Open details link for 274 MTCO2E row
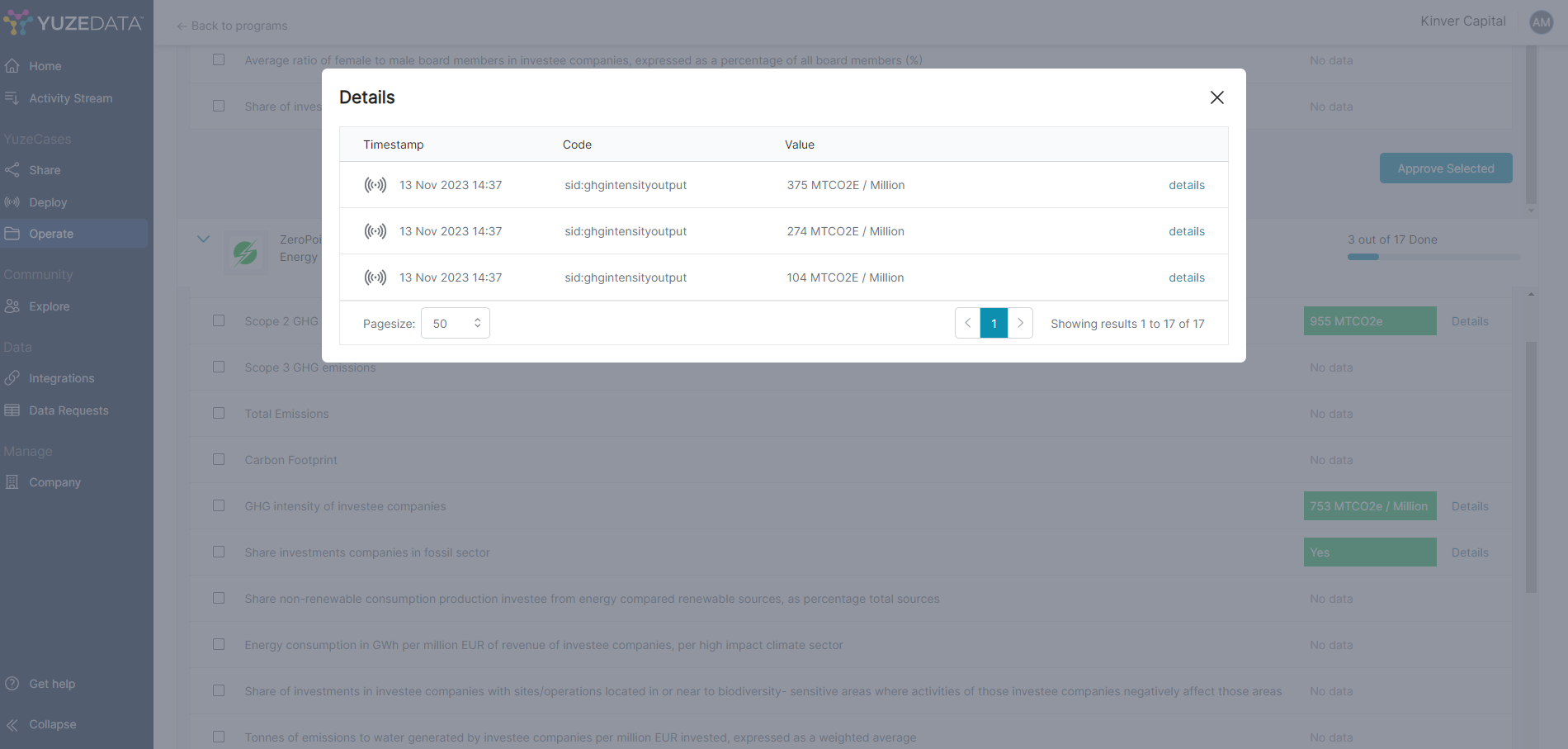 (1186, 231)
